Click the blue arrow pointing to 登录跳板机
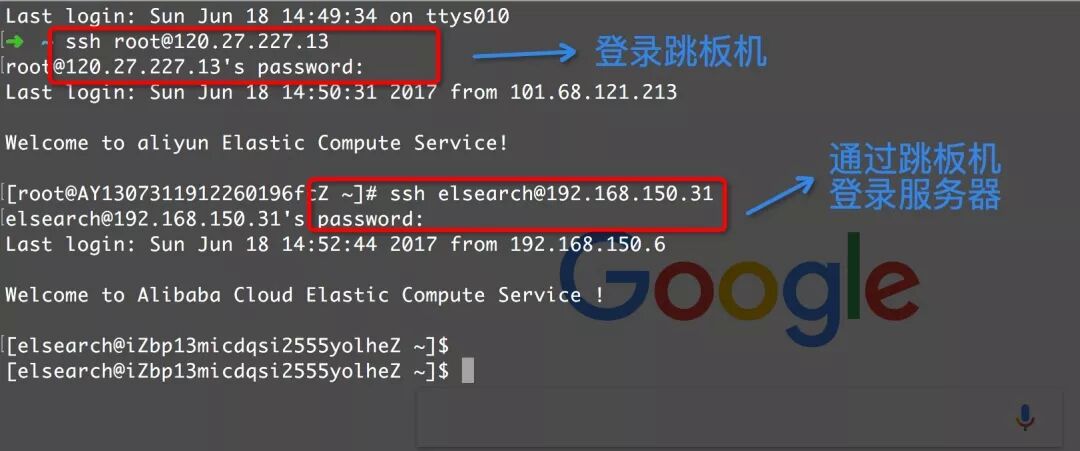The width and height of the screenshot is (1080, 451). point(524,53)
